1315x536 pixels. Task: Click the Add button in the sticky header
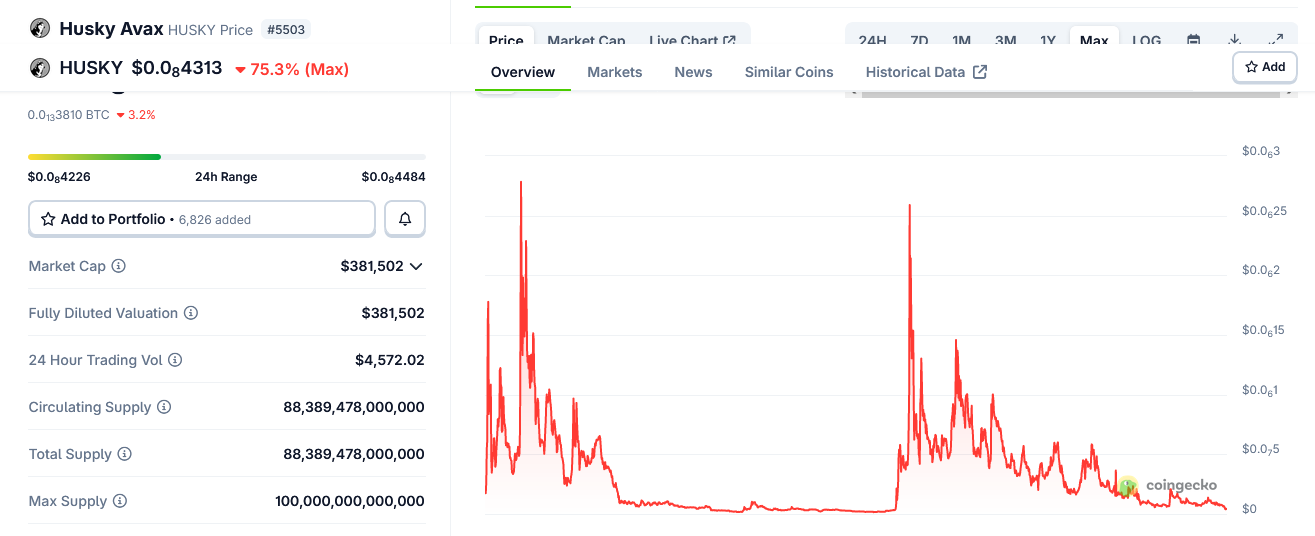pyautogui.click(x=1265, y=67)
